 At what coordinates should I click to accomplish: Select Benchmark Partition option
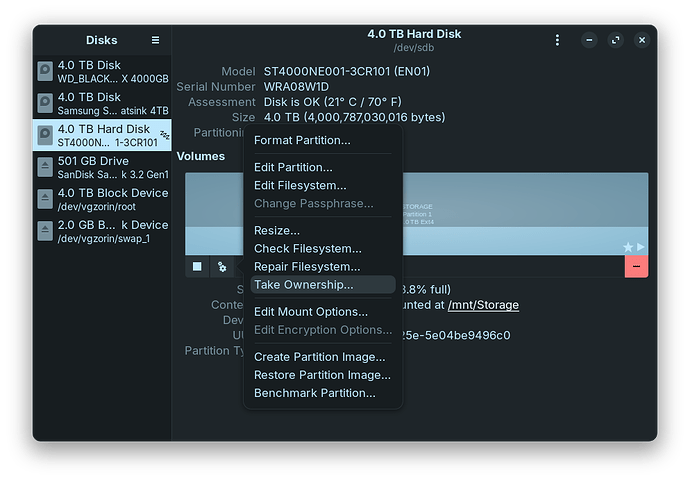(x=314, y=393)
